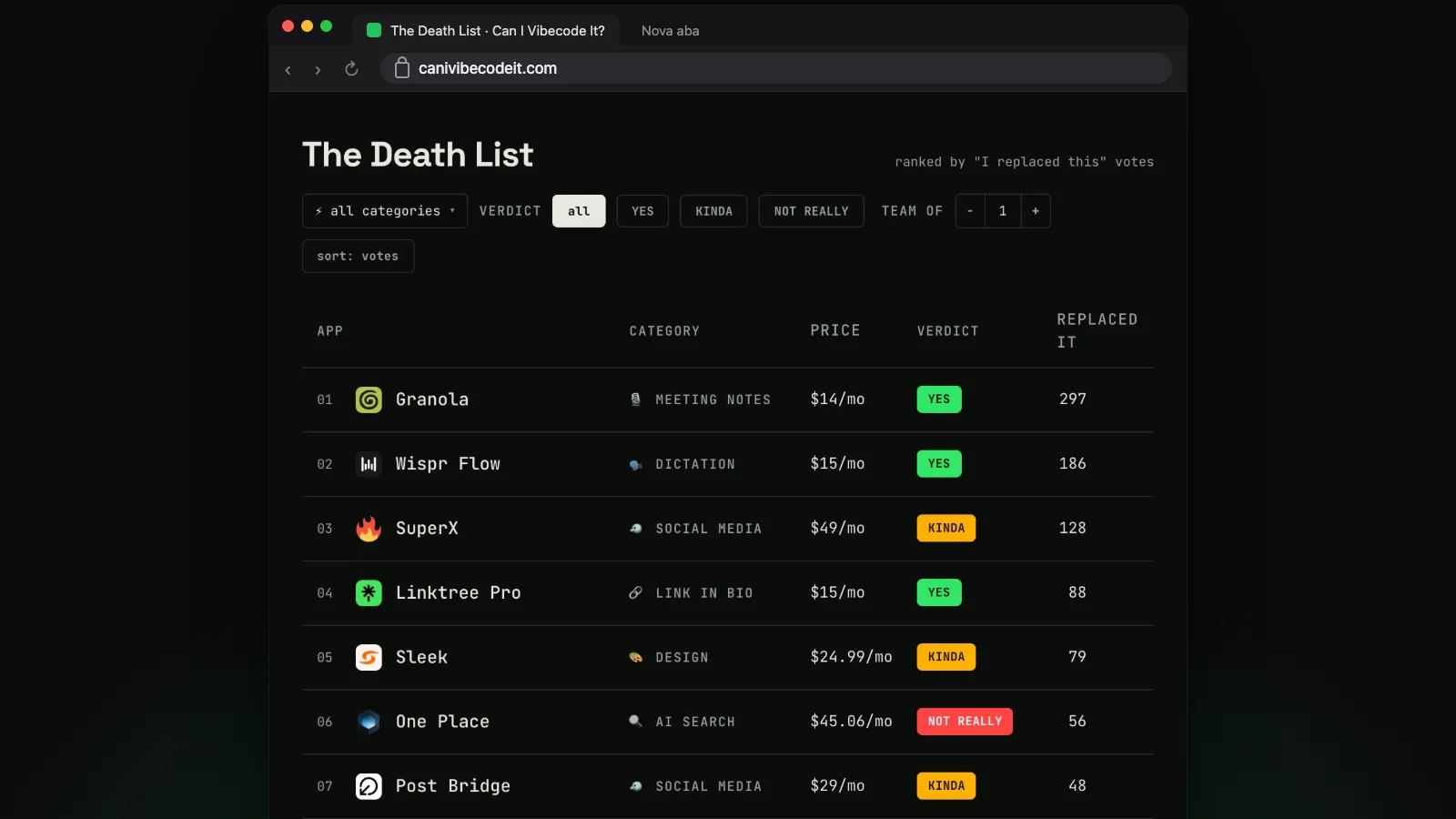Click the SuperX flame icon
This screenshot has height=819, width=1456.
[369, 529]
